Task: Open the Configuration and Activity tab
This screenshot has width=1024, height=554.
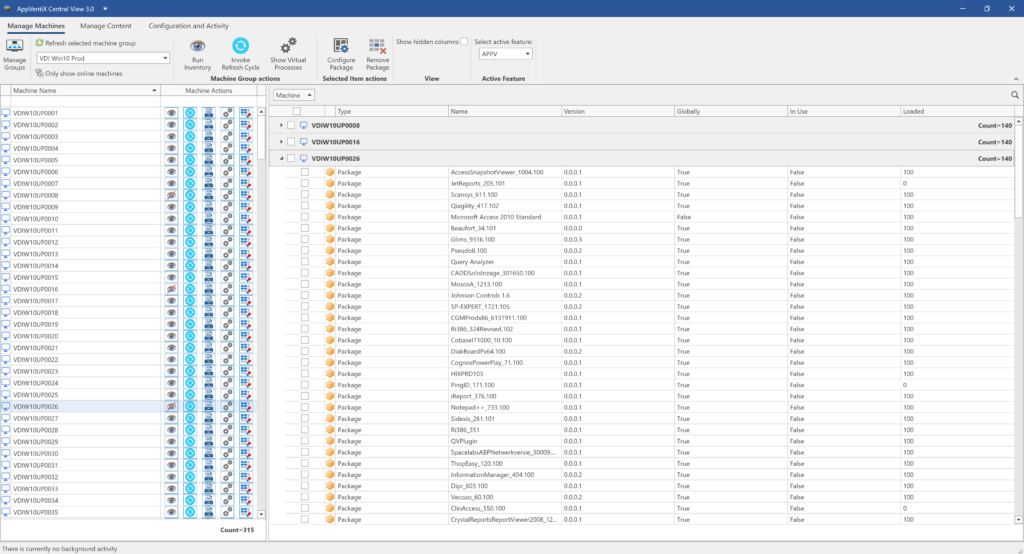Action: (x=190, y=25)
